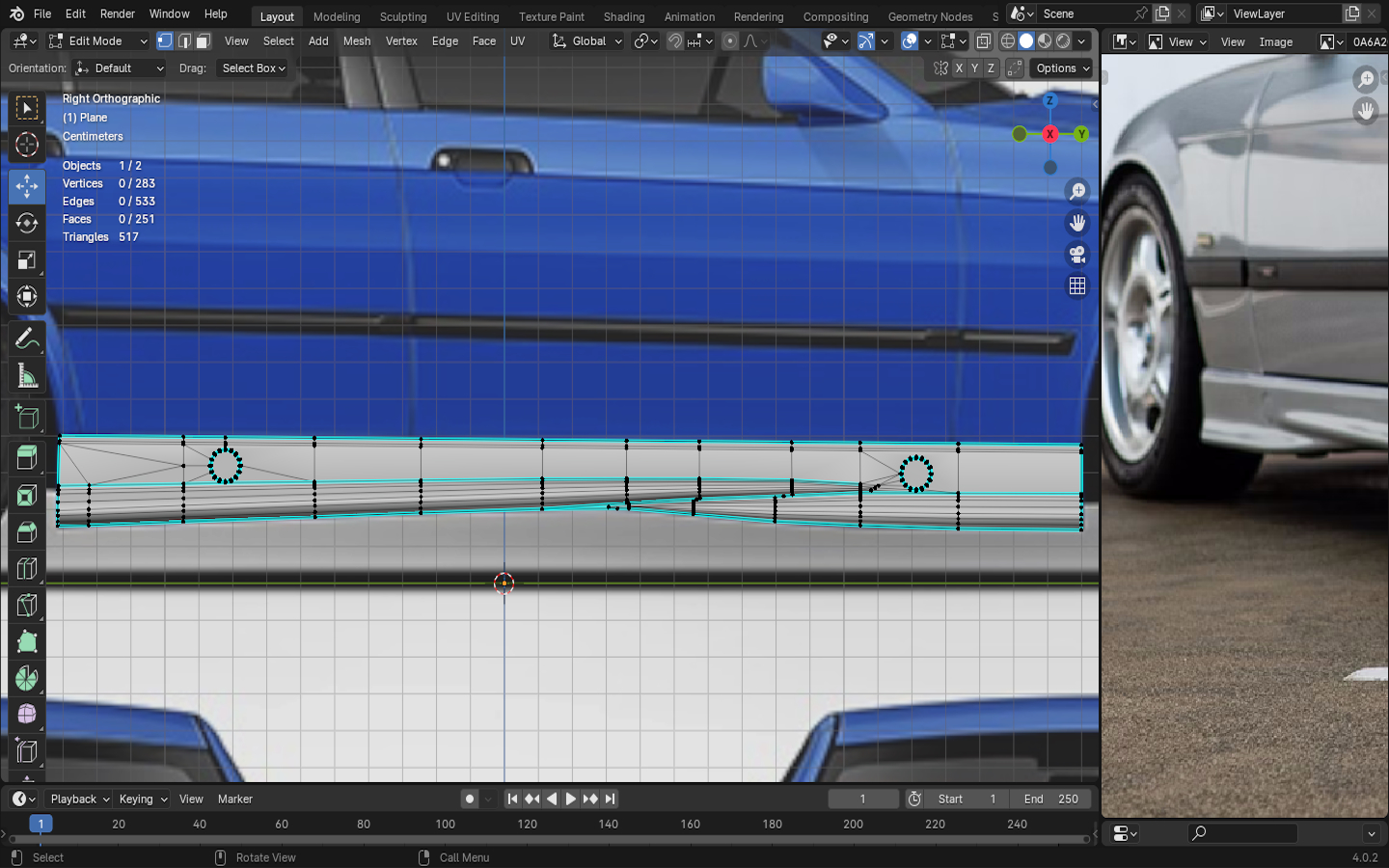Select the Measure ruler tool
Image resolution: width=1389 pixels, height=868 pixels.
(x=27, y=376)
